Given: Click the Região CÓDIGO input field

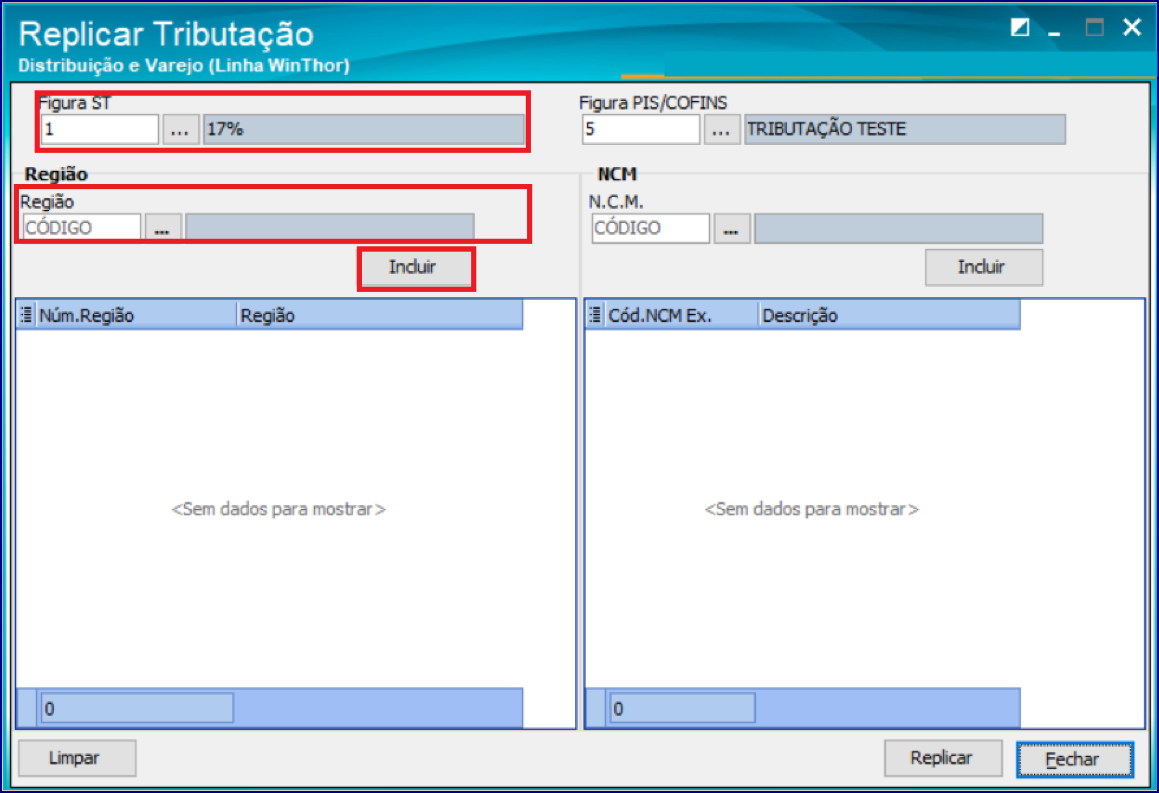Looking at the screenshot, I should (x=81, y=228).
